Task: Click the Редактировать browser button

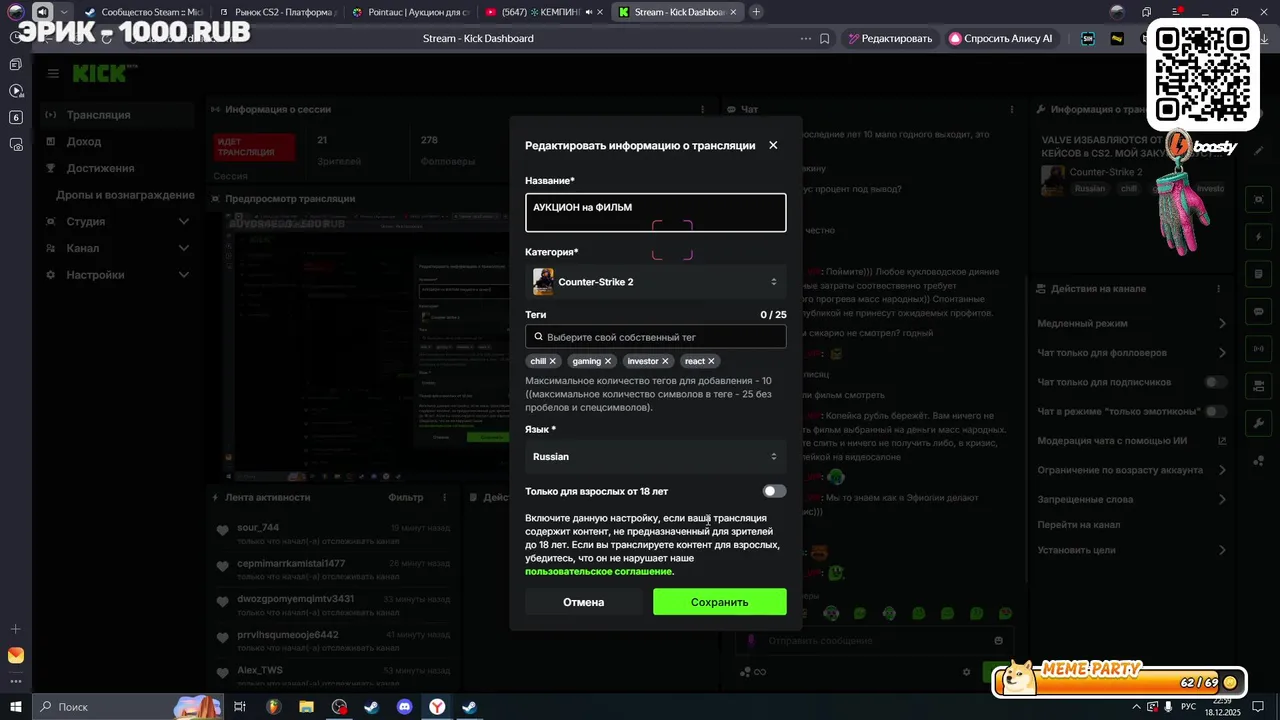Action: [x=890, y=39]
